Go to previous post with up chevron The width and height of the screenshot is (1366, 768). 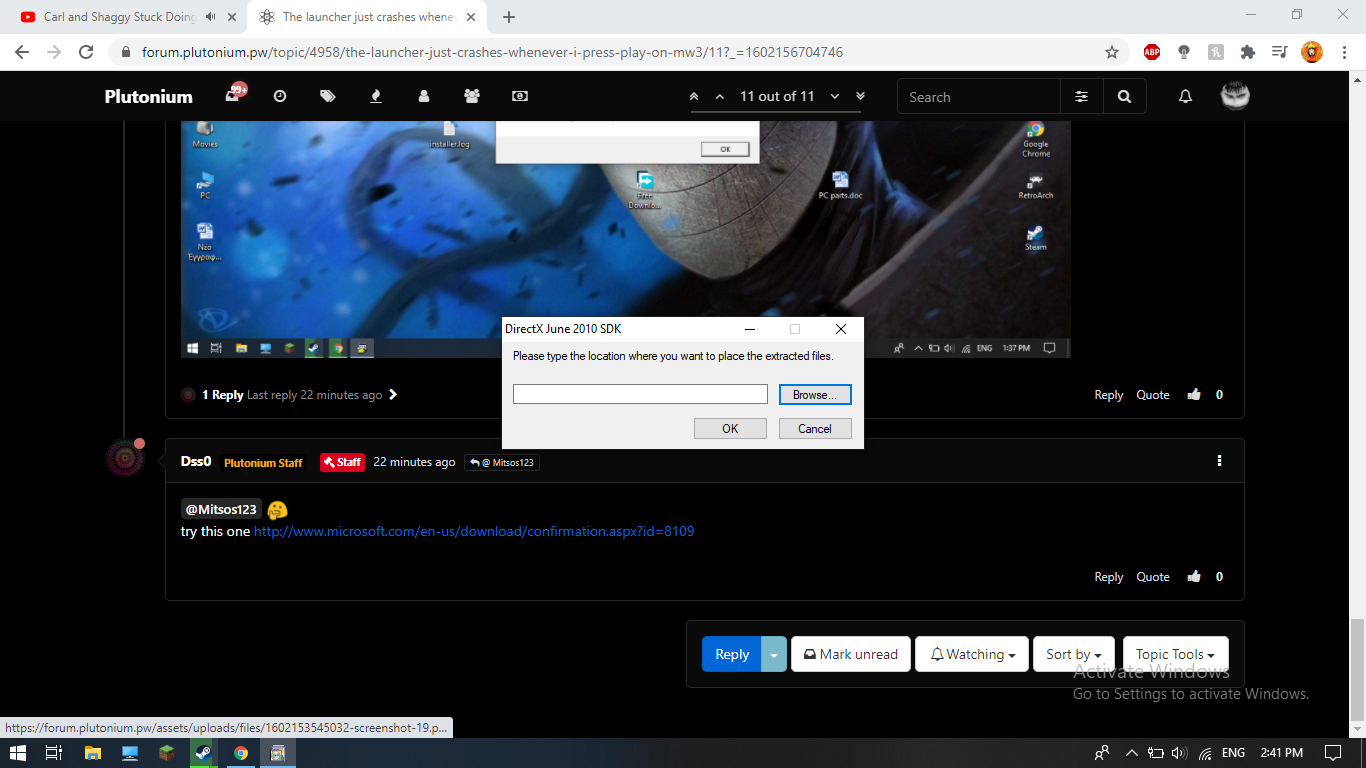pos(720,96)
